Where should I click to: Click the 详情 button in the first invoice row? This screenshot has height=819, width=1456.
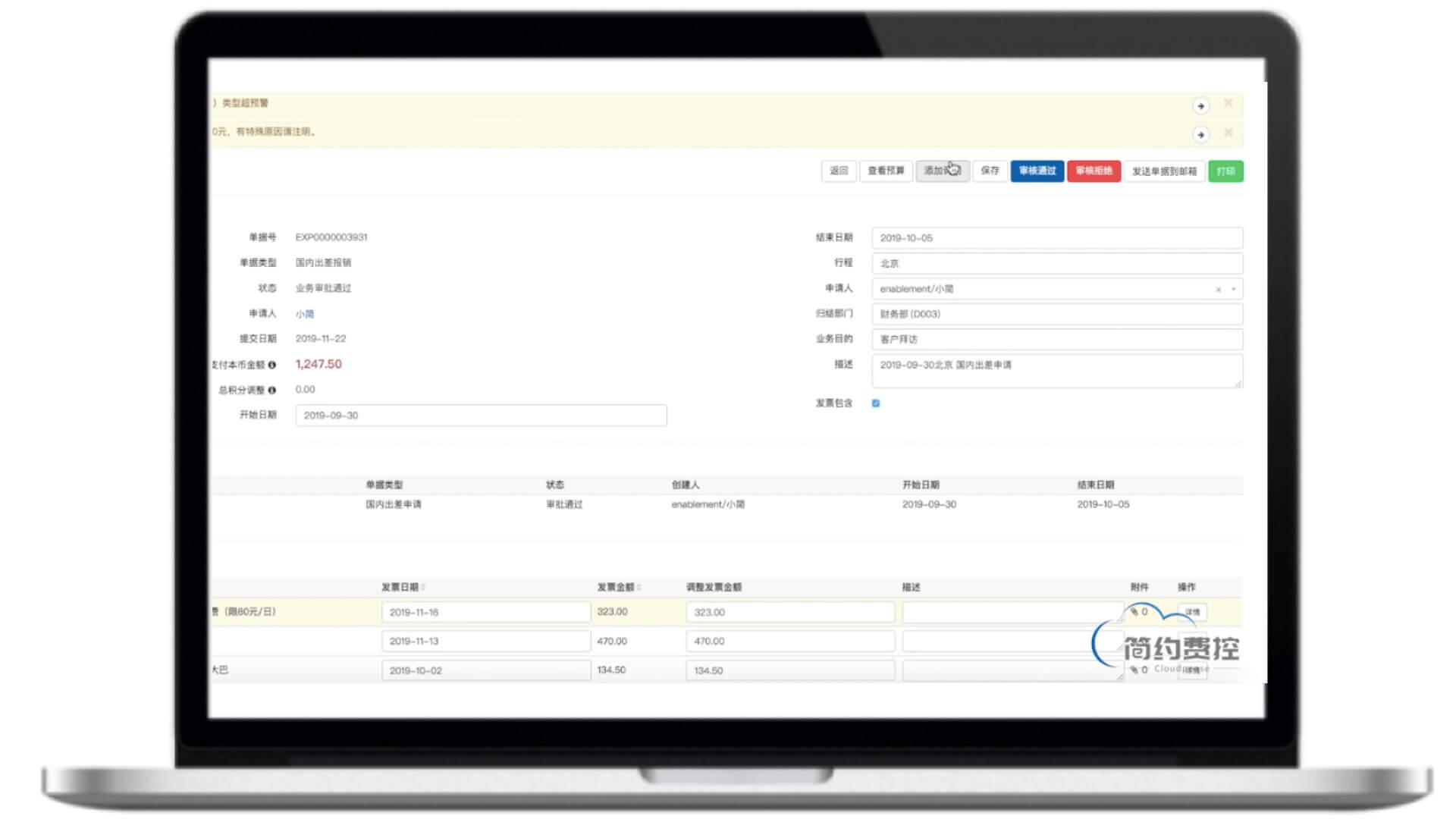pyautogui.click(x=1192, y=612)
